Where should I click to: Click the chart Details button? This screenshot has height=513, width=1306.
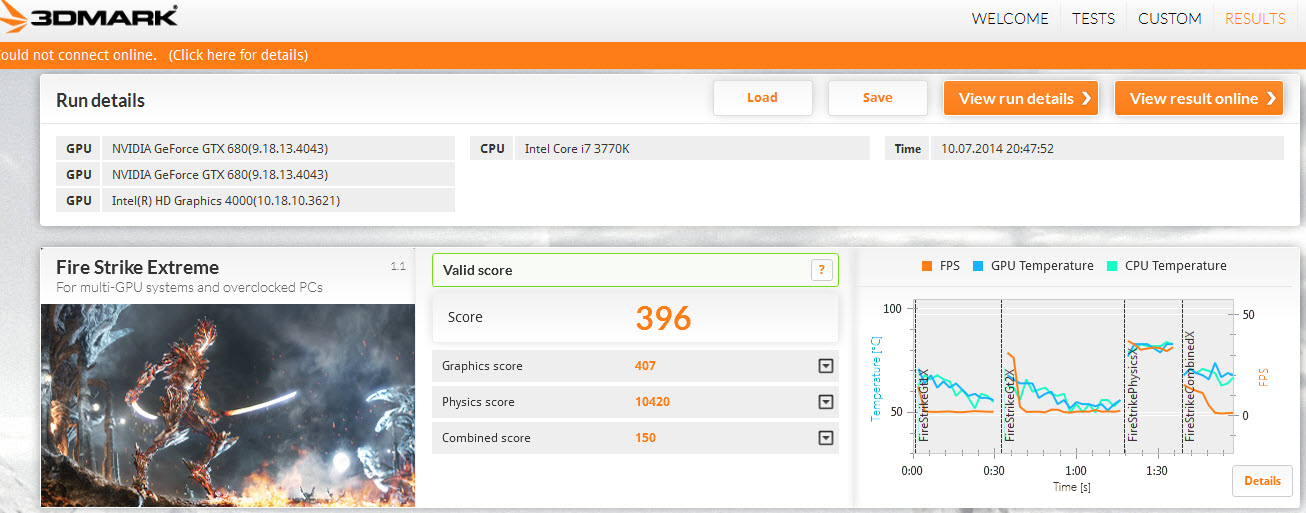(1262, 481)
